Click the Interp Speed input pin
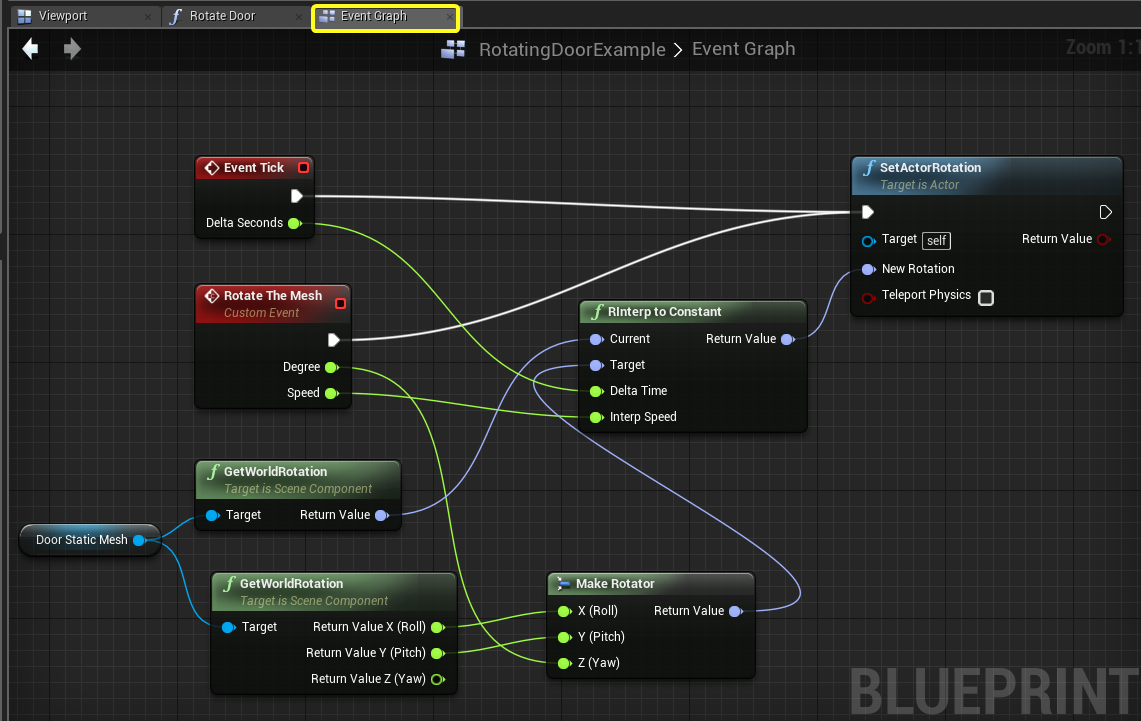1141x721 pixels. click(x=596, y=417)
